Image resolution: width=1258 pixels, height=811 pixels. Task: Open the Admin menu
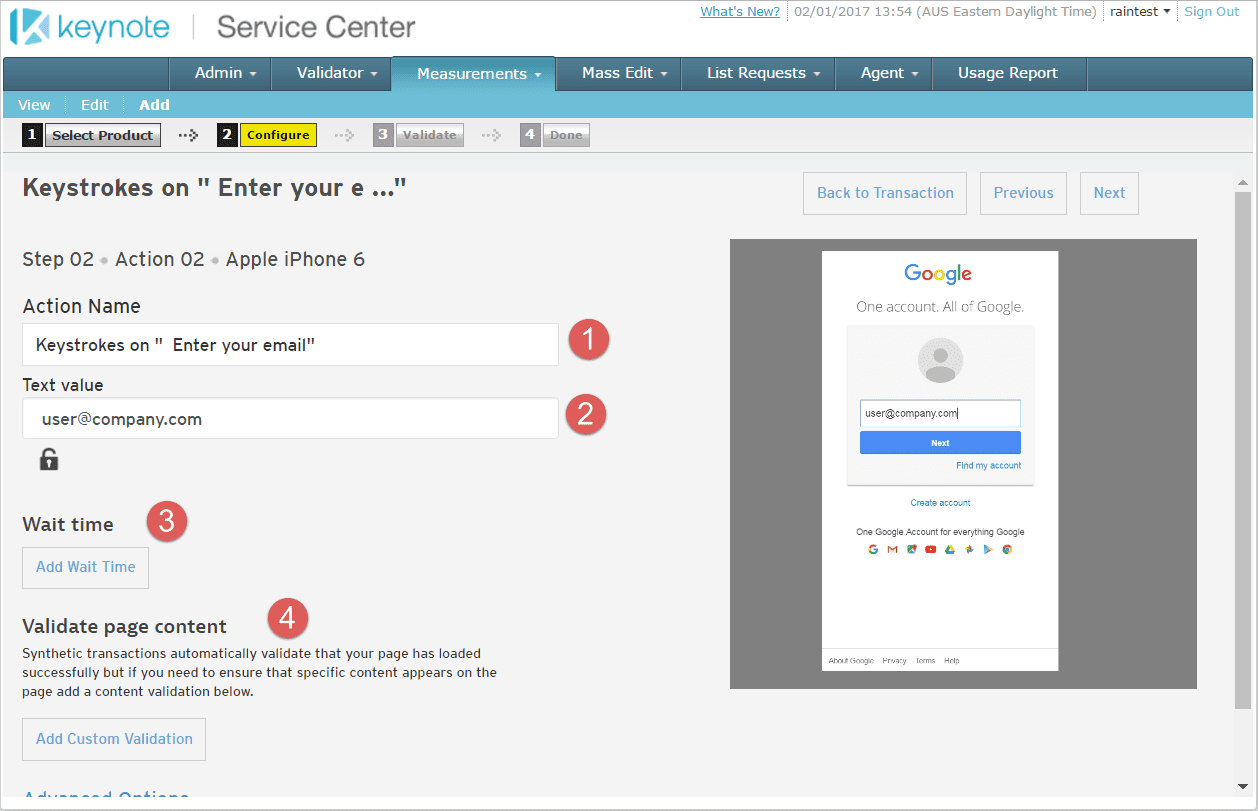coord(226,73)
